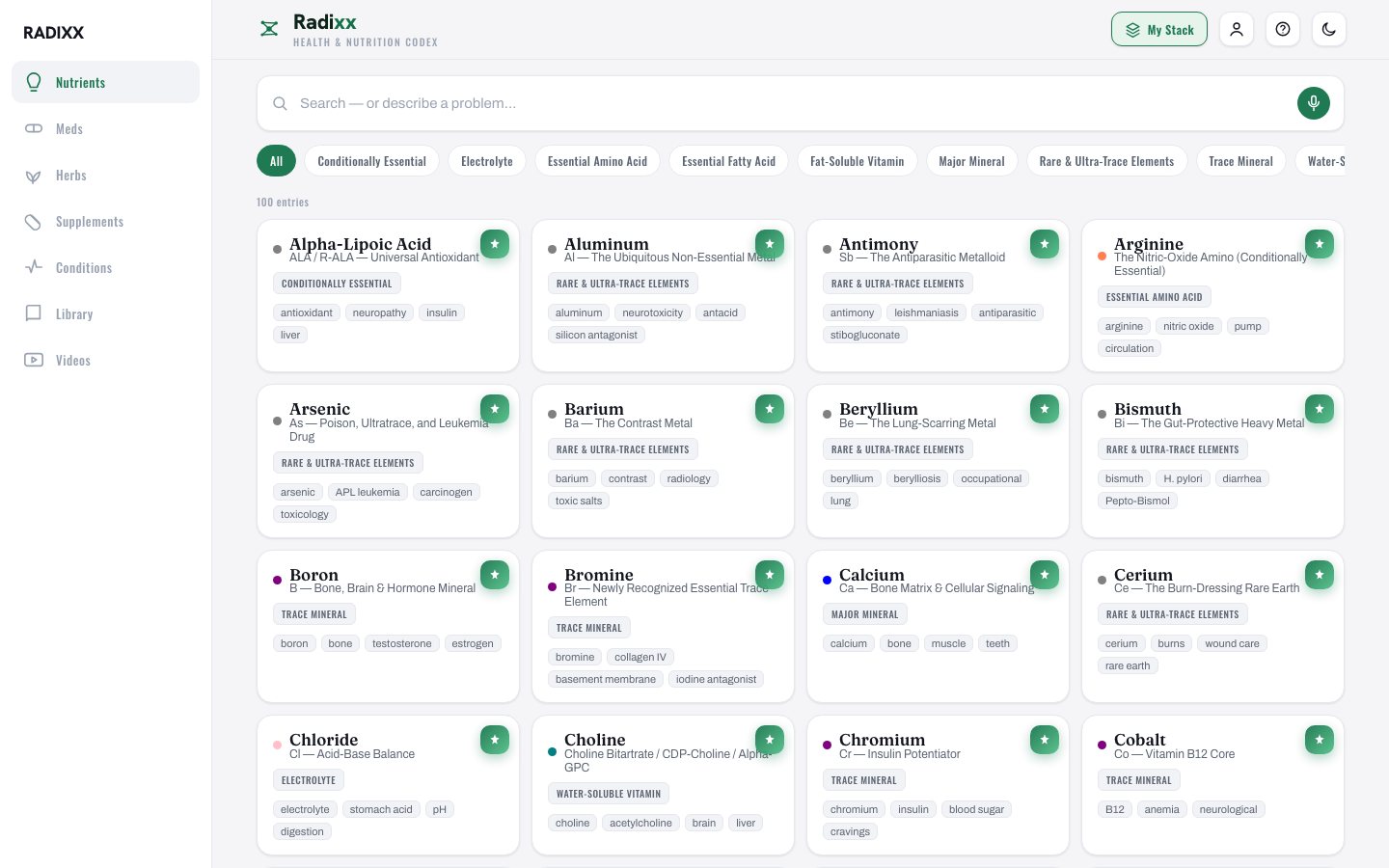Click the Bromine card
Viewport: 1389px width, 868px height.
click(663, 627)
